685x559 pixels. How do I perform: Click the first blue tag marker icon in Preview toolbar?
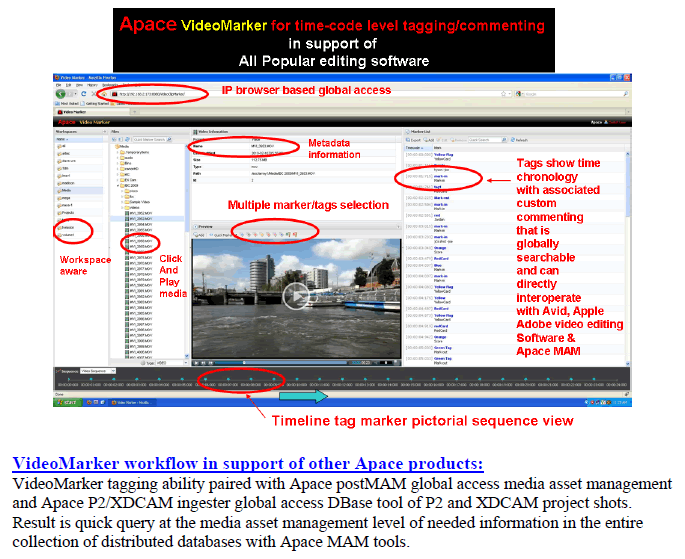pyautogui.click(x=242, y=235)
